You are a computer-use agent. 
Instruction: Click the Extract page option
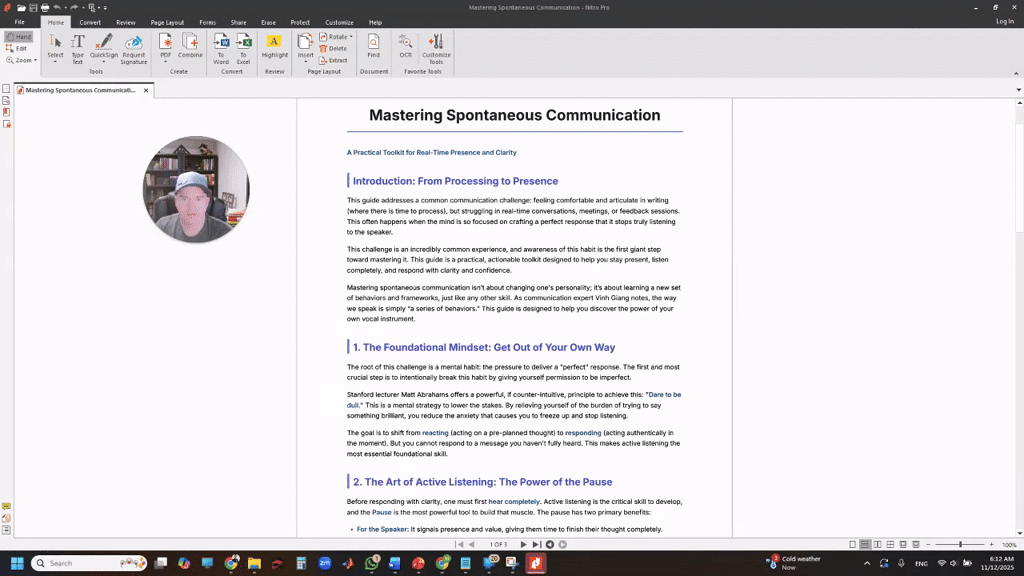coord(334,60)
